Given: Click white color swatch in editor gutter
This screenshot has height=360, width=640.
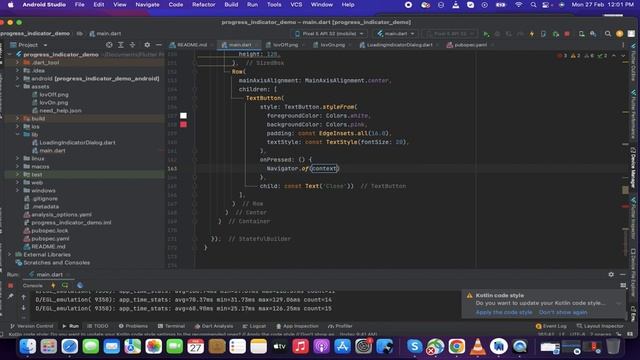Looking at the screenshot, I should click(183, 116).
